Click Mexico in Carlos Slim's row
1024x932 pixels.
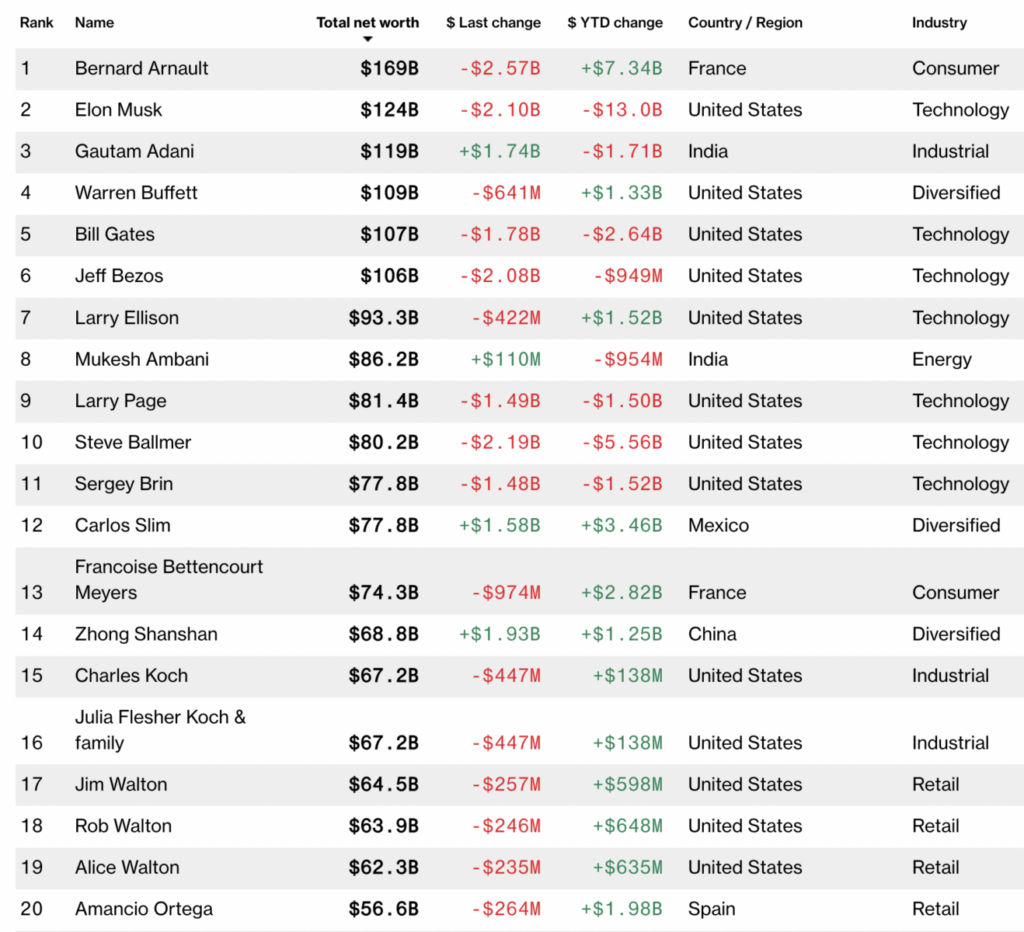pos(718,525)
